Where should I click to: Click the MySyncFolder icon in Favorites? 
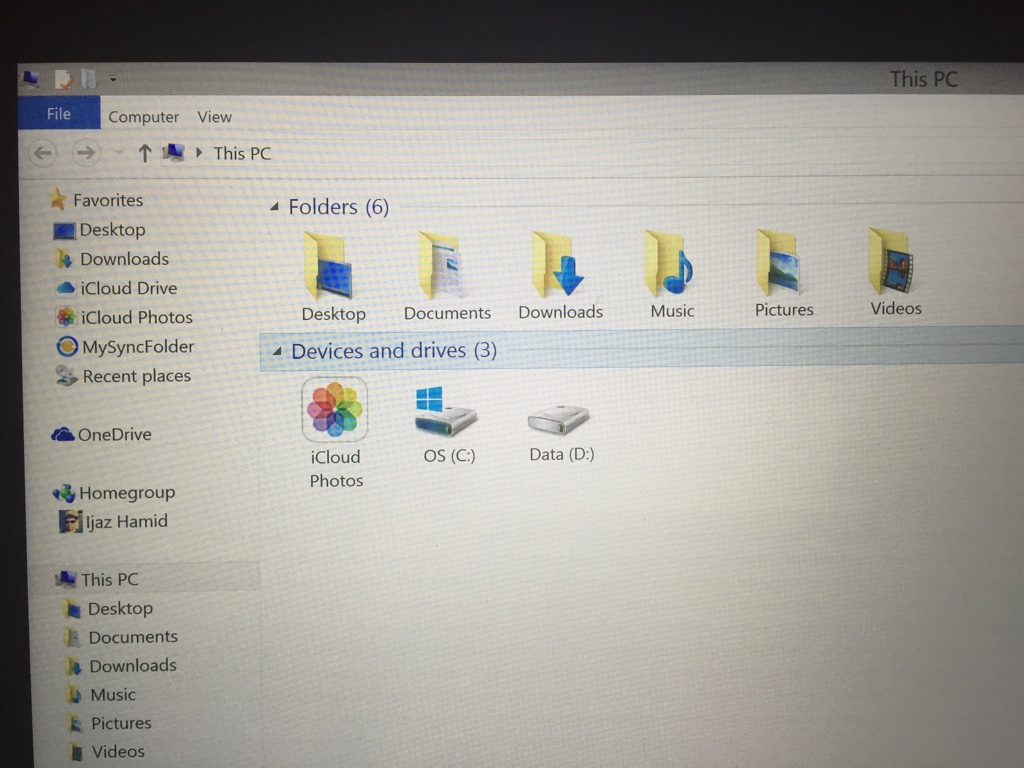[67, 346]
